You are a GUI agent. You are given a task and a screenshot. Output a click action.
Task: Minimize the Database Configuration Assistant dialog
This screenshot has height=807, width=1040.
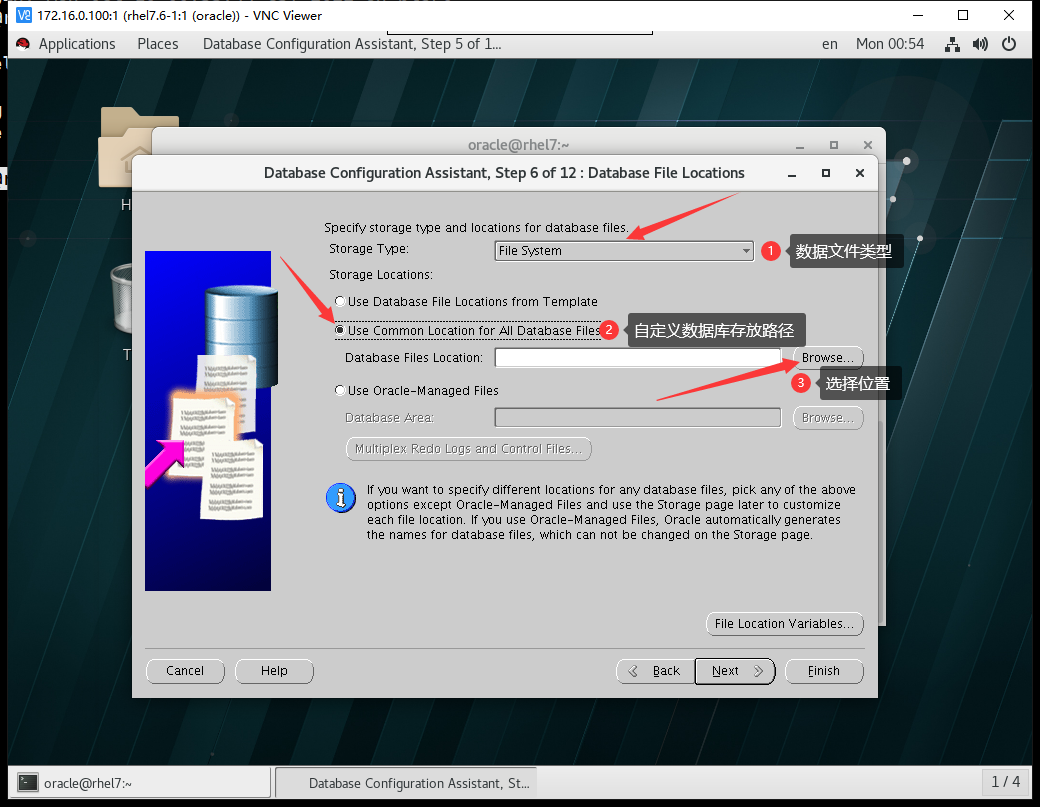point(792,174)
